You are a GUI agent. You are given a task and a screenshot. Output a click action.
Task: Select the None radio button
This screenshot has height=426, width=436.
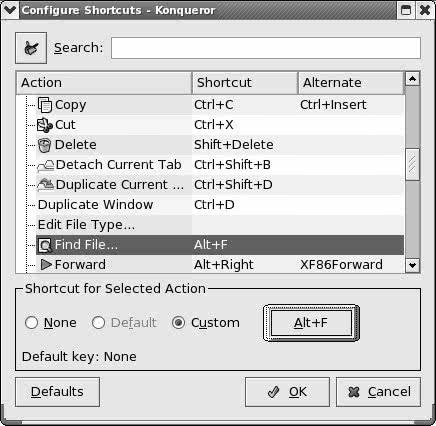tap(31, 323)
